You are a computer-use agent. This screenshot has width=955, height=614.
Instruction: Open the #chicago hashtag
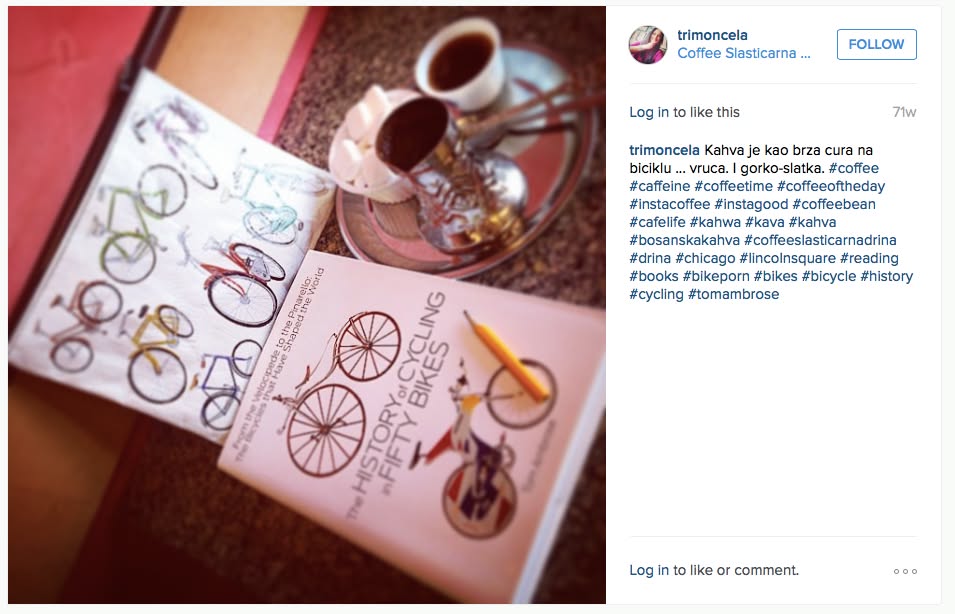705,258
